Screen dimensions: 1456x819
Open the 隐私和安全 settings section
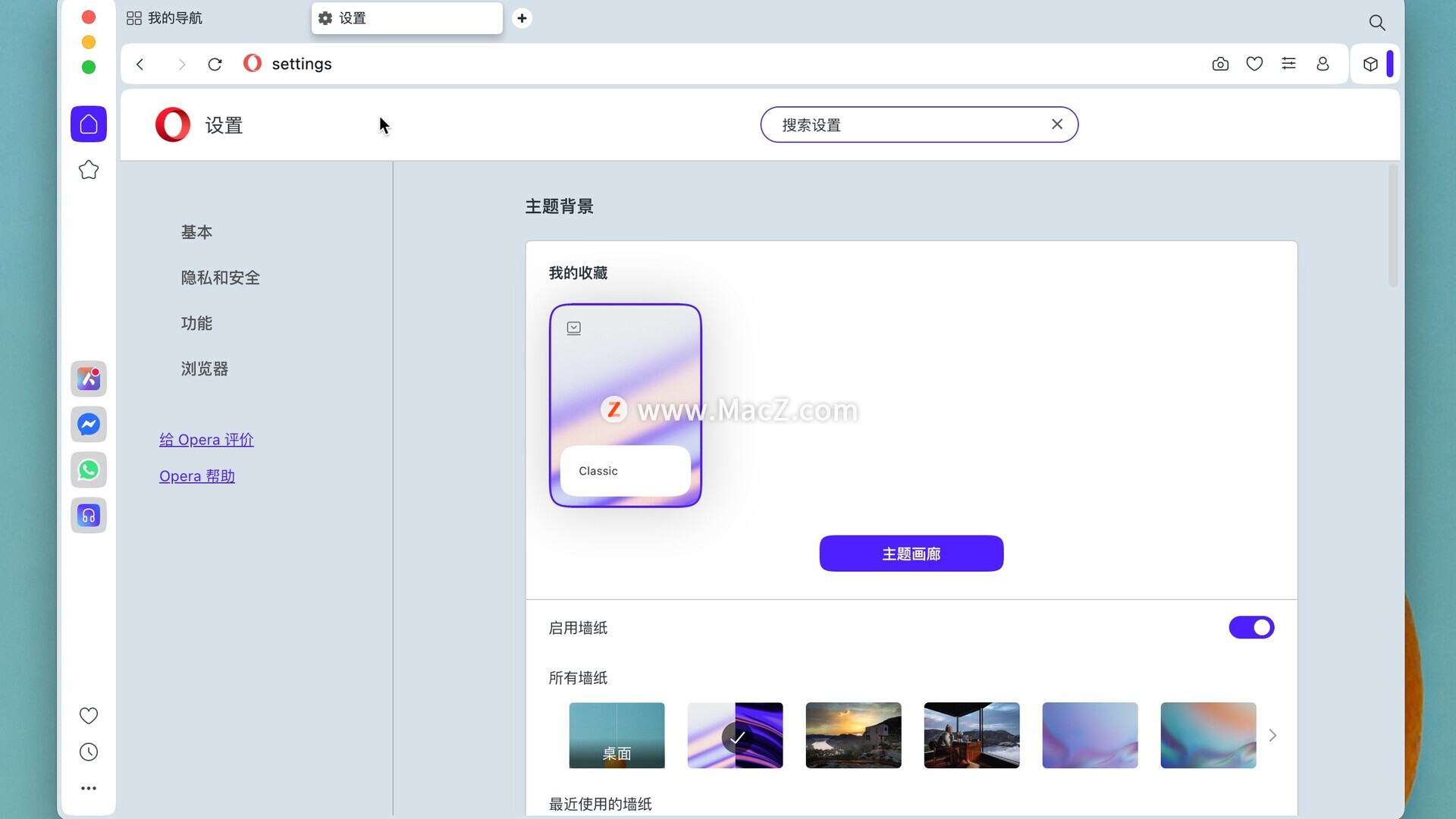[220, 278]
